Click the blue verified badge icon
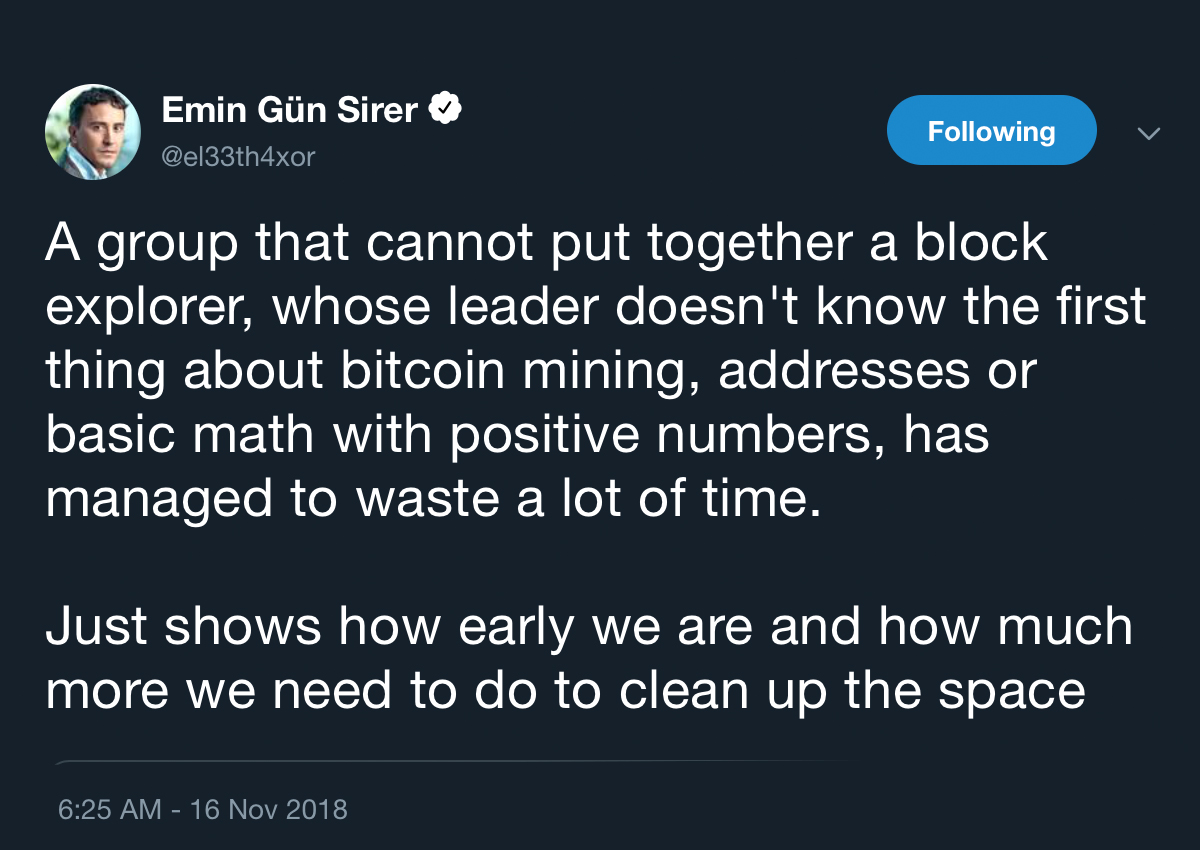 tap(444, 109)
